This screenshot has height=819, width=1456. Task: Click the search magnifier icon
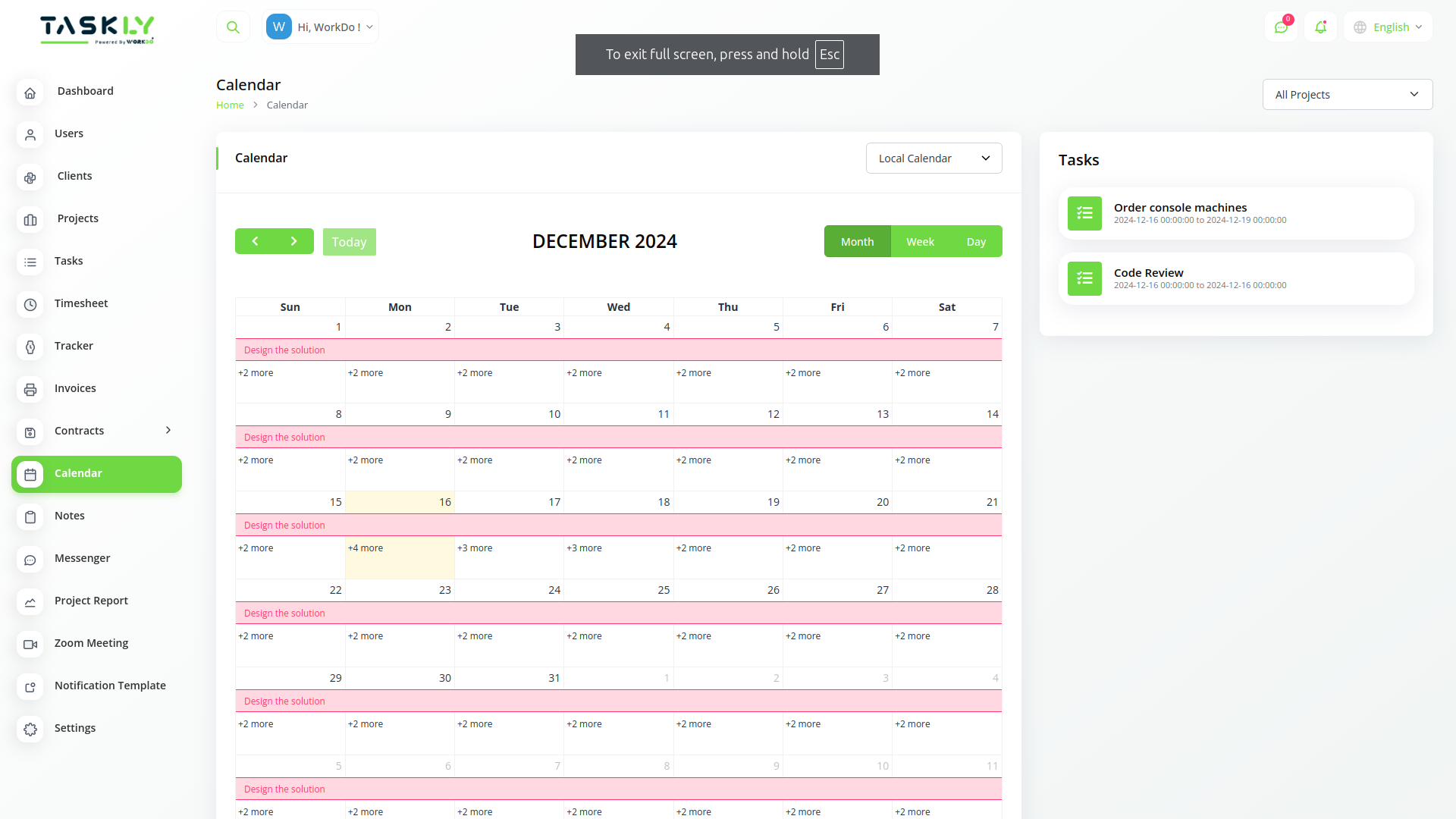pyautogui.click(x=233, y=27)
